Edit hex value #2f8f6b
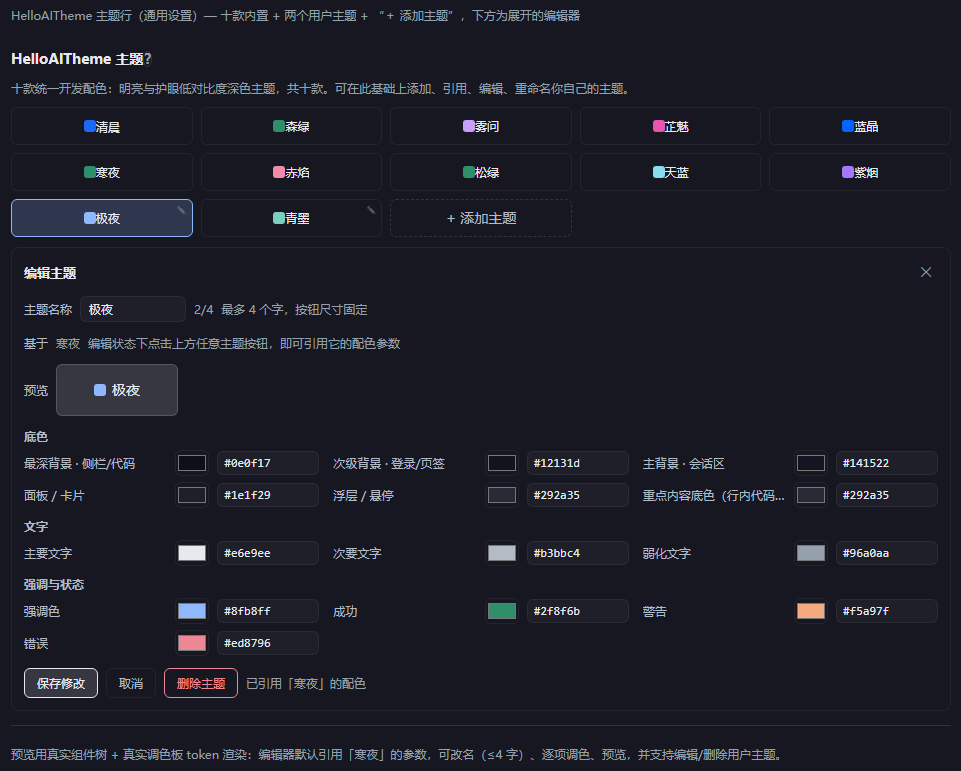Screen dimensions: 961x771 (577, 611)
